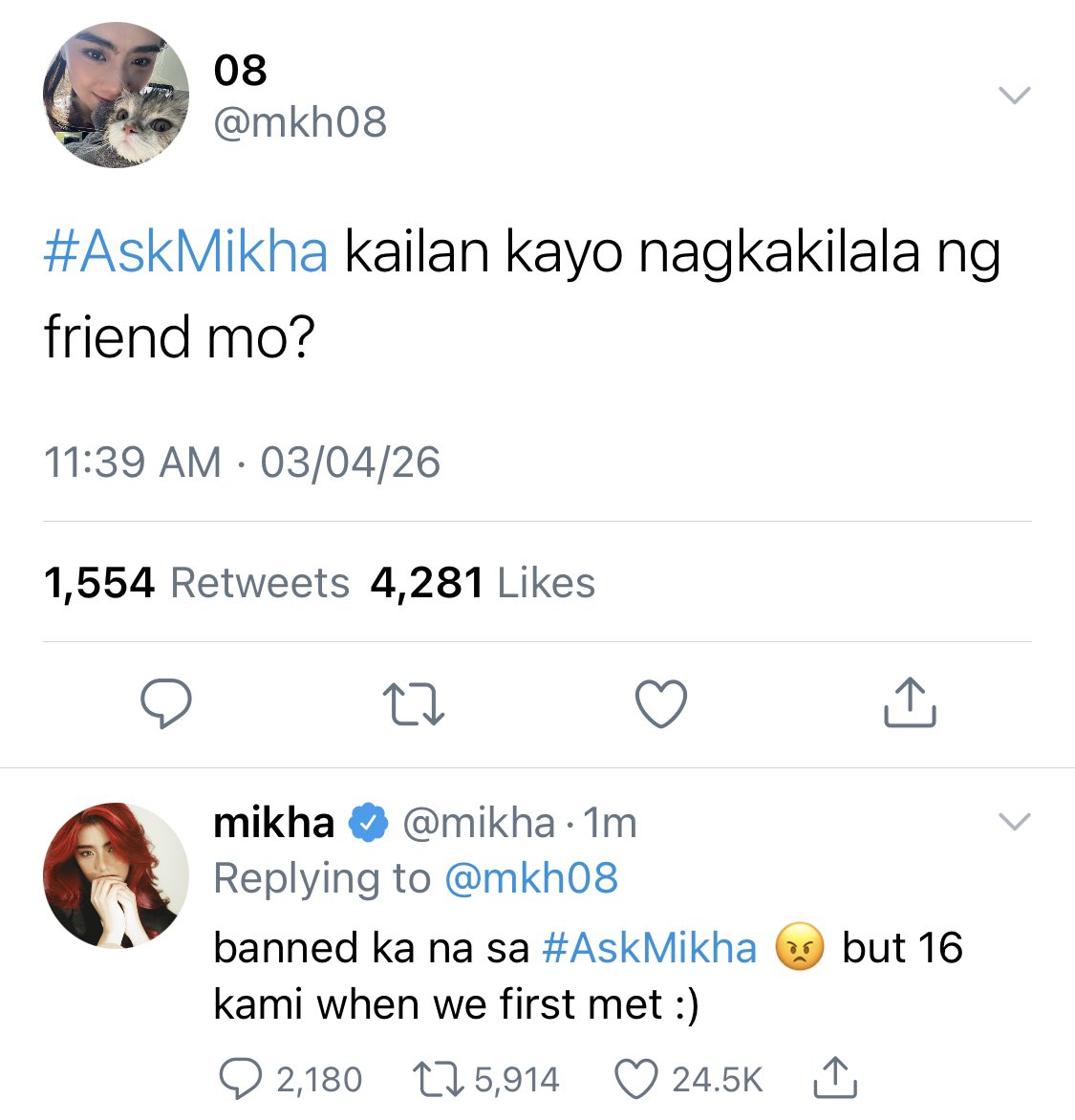Tap the reply icon under the main tweet
The width and height of the screenshot is (1075, 1120).
165,702
